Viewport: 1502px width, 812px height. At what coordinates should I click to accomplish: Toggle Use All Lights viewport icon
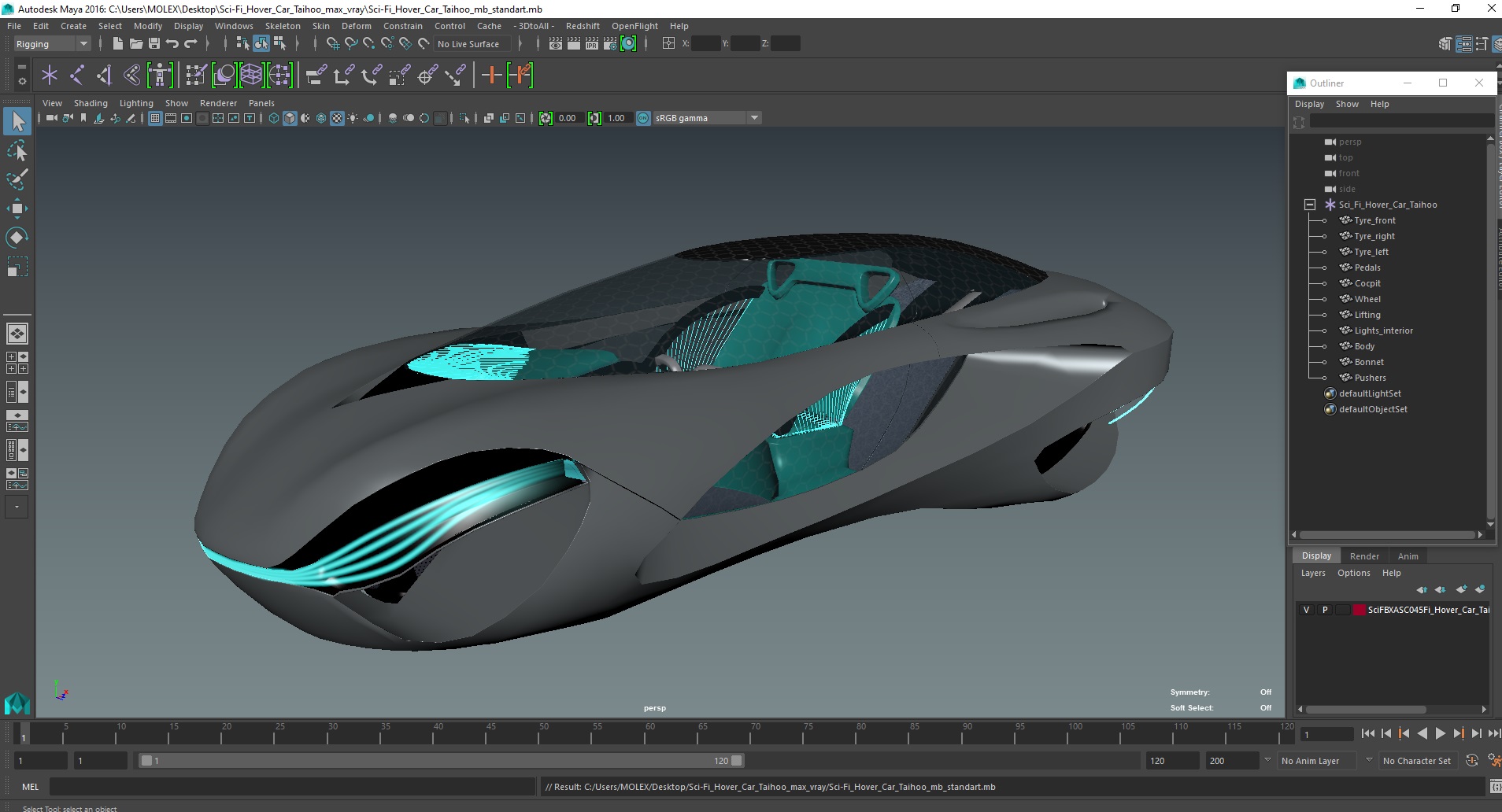(x=353, y=118)
